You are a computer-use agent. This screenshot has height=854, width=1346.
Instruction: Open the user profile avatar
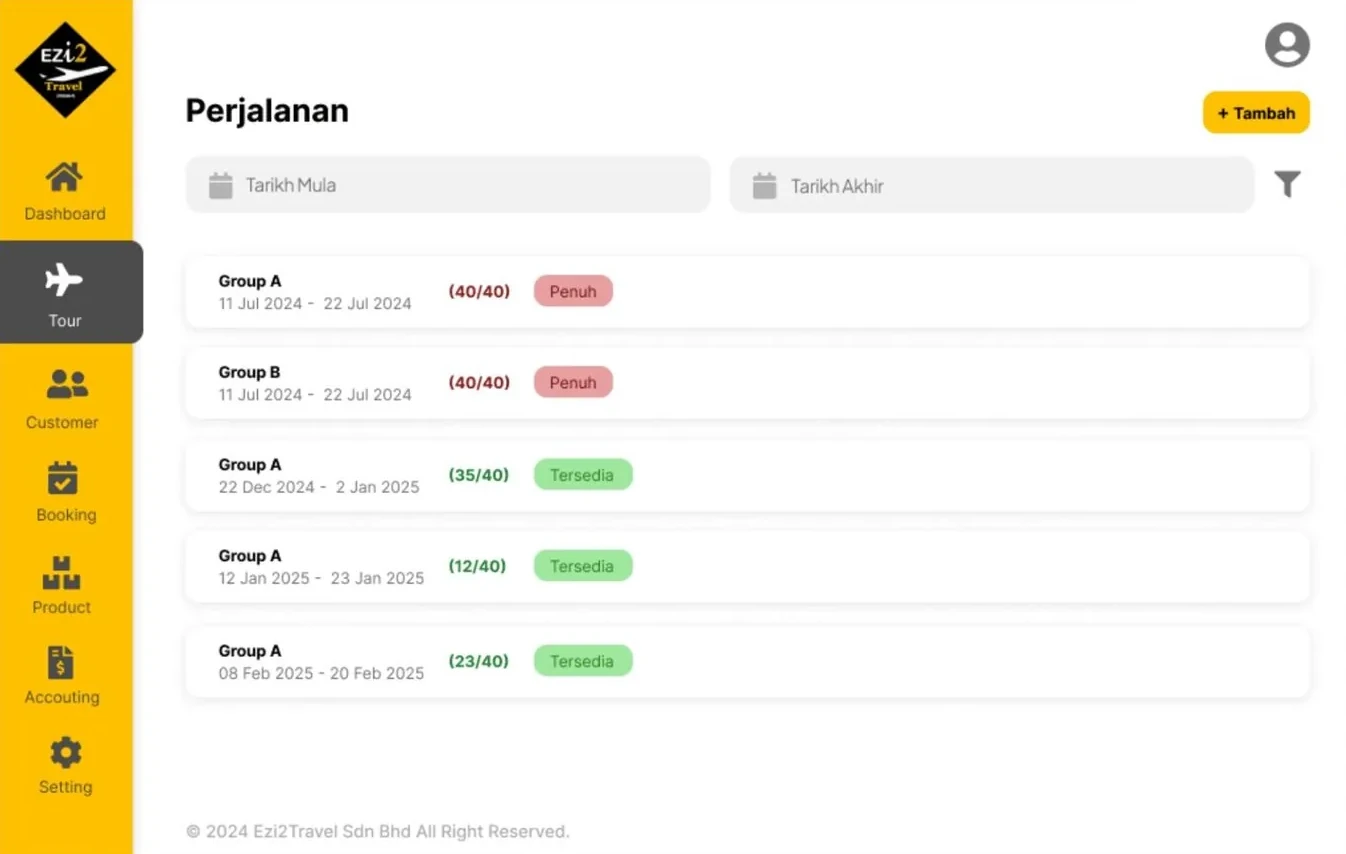click(1287, 45)
